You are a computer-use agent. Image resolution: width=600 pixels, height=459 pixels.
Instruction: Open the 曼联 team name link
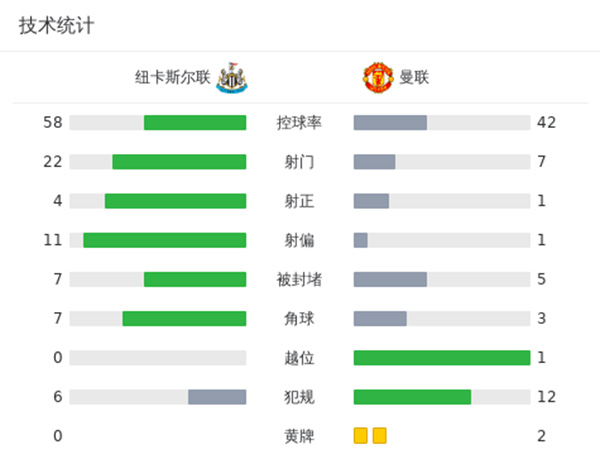(414, 77)
